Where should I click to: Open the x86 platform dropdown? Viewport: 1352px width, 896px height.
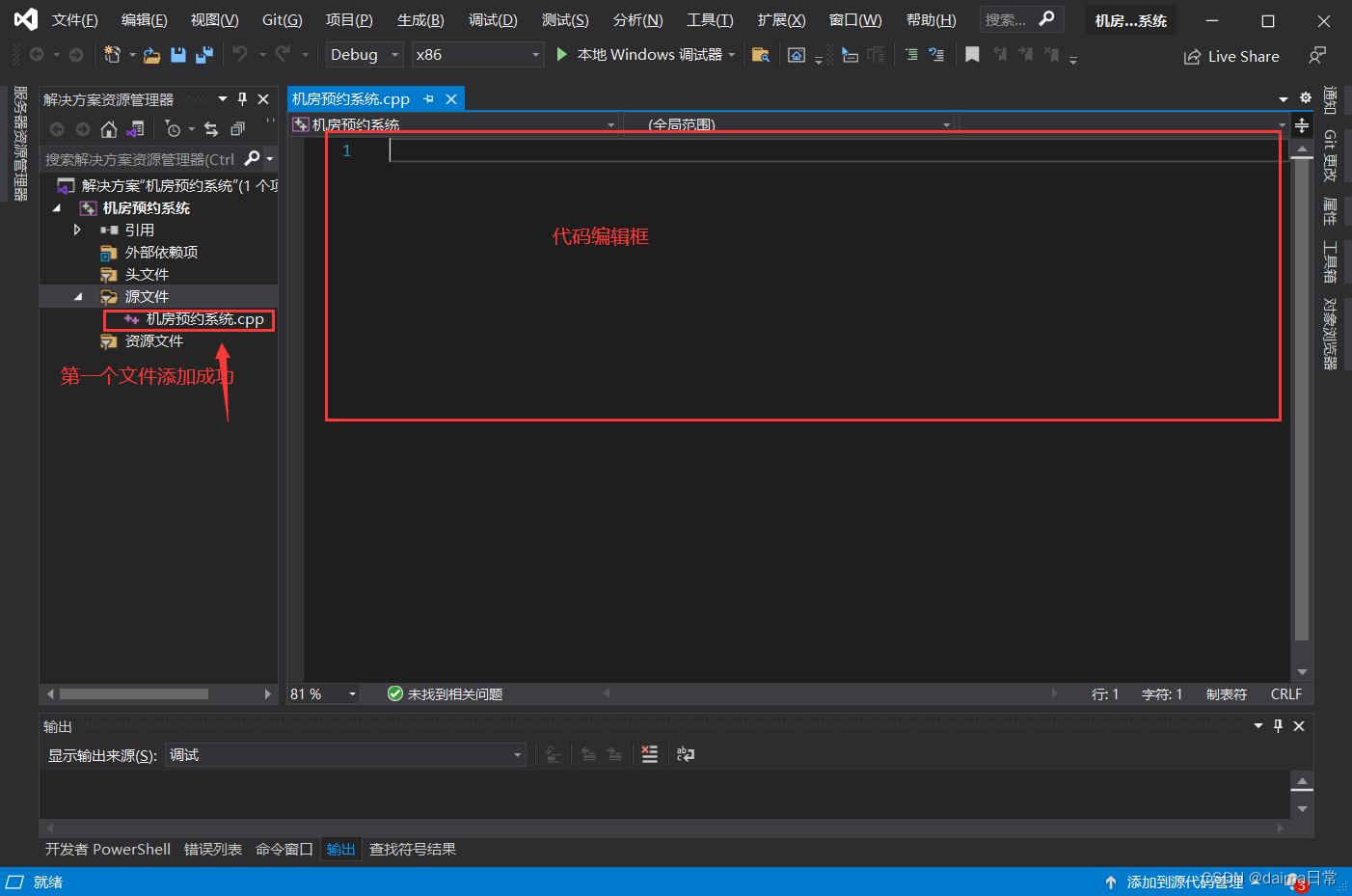click(x=478, y=55)
